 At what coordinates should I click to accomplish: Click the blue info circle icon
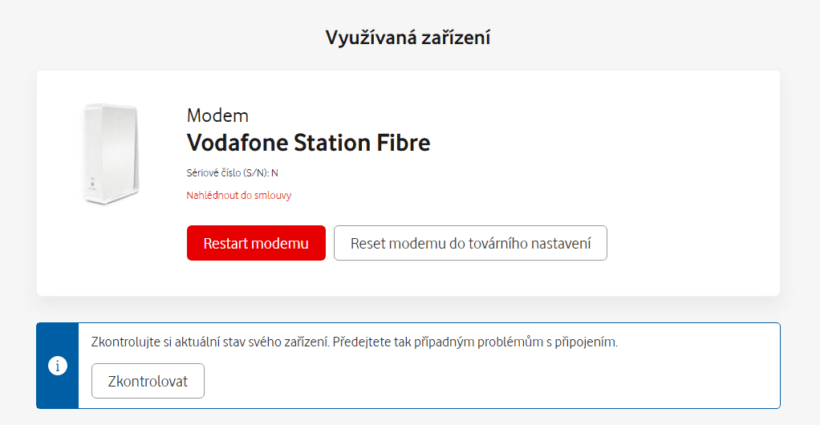[x=58, y=365]
